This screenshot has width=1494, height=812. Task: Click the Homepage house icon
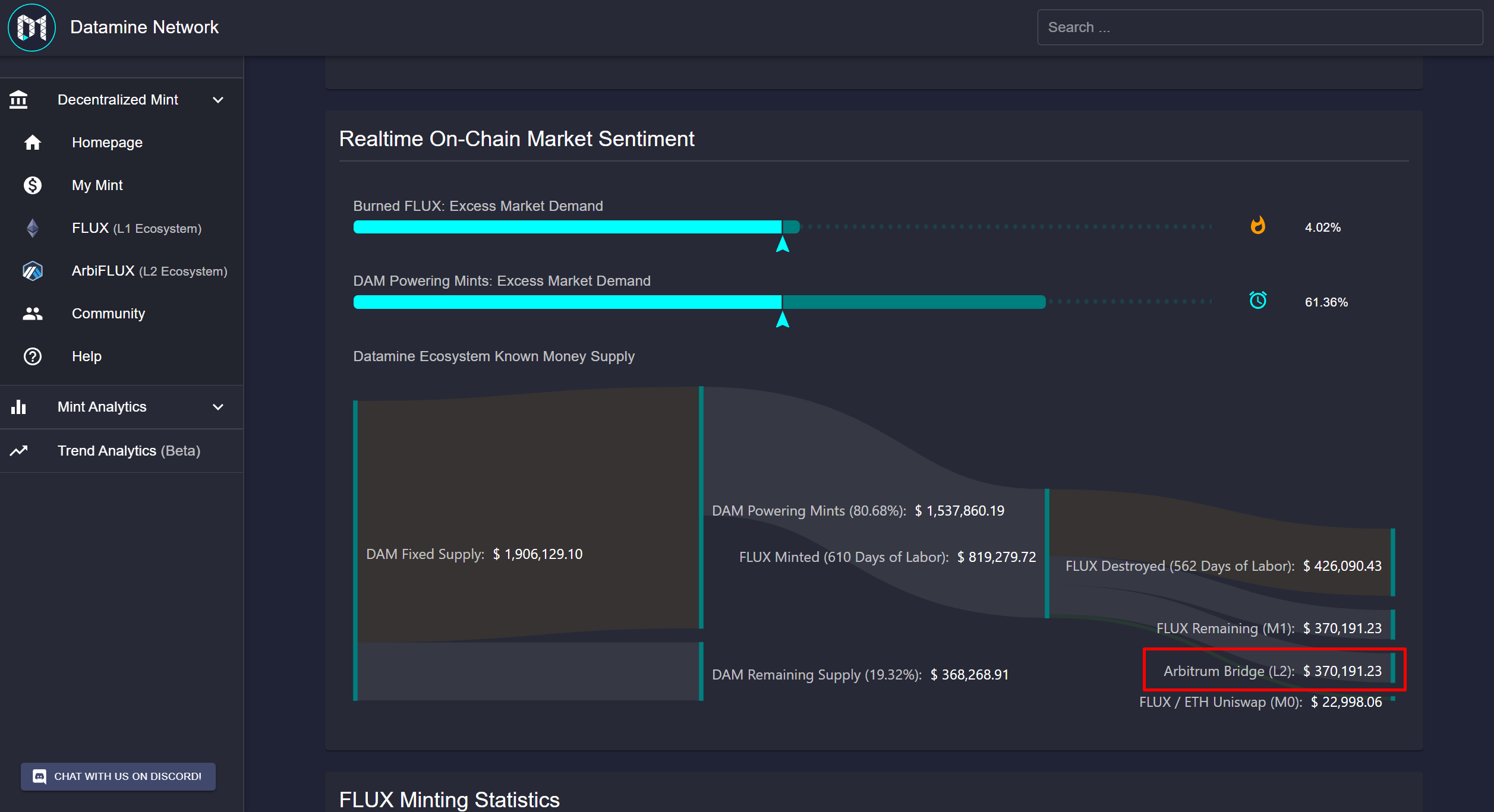(x=33, y=143)
